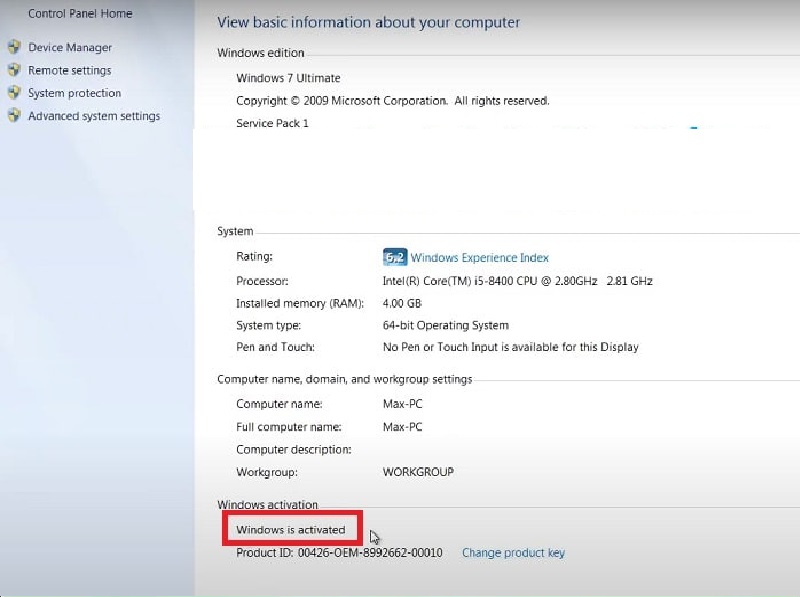Open System protection link

click(x=74, y=93)
